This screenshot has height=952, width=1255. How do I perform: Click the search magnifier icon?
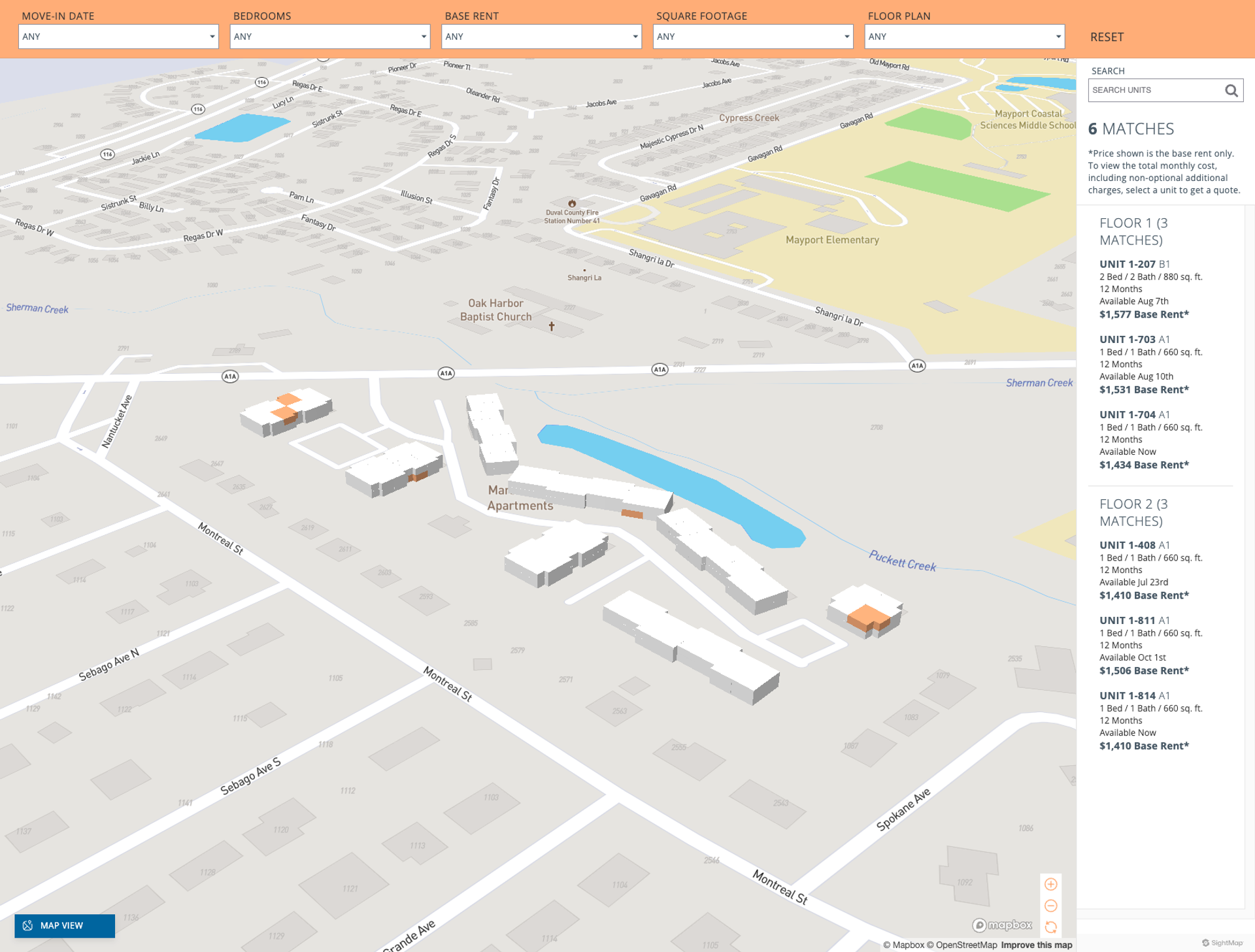pos(1231,91)
